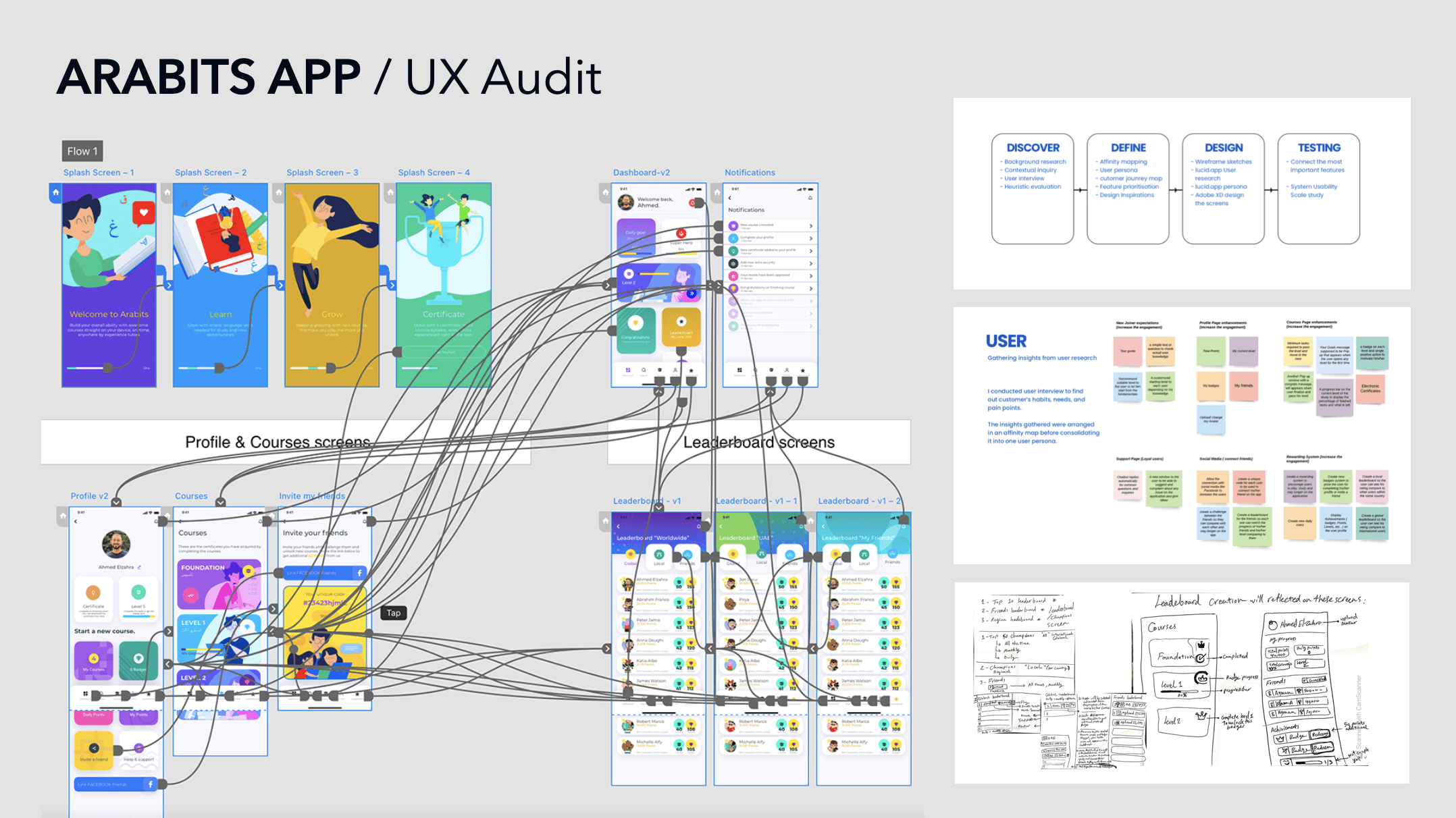Click the home icon beside the Profile v2 frame
The image size is (1456, 818).
63,516
